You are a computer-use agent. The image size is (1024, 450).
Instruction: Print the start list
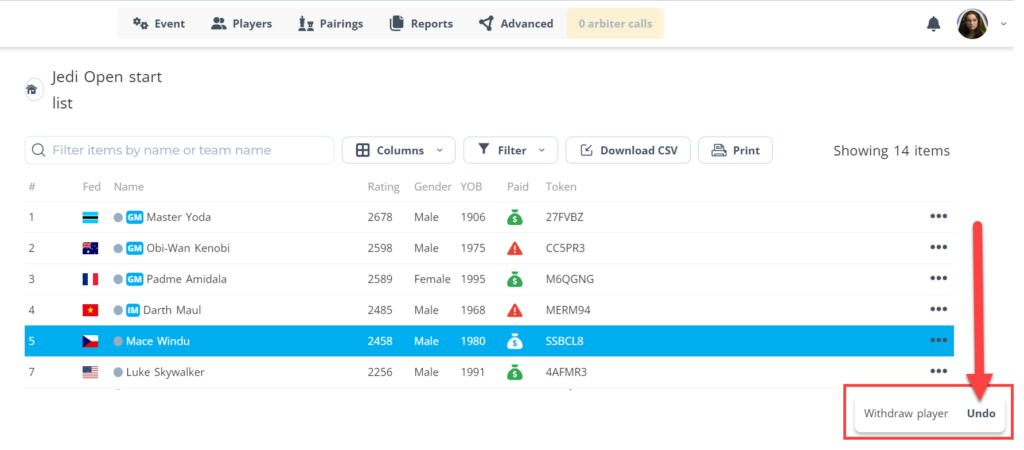[x=735, y=150]
